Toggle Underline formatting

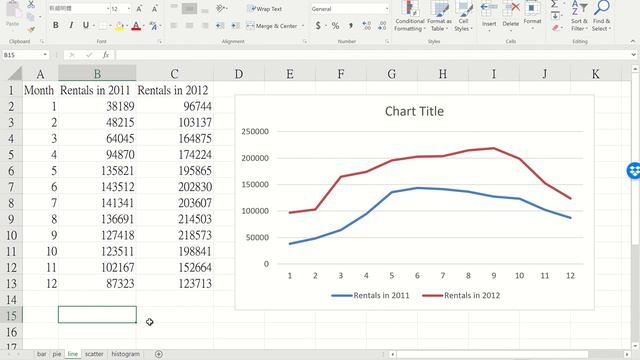tap(86, 25)
